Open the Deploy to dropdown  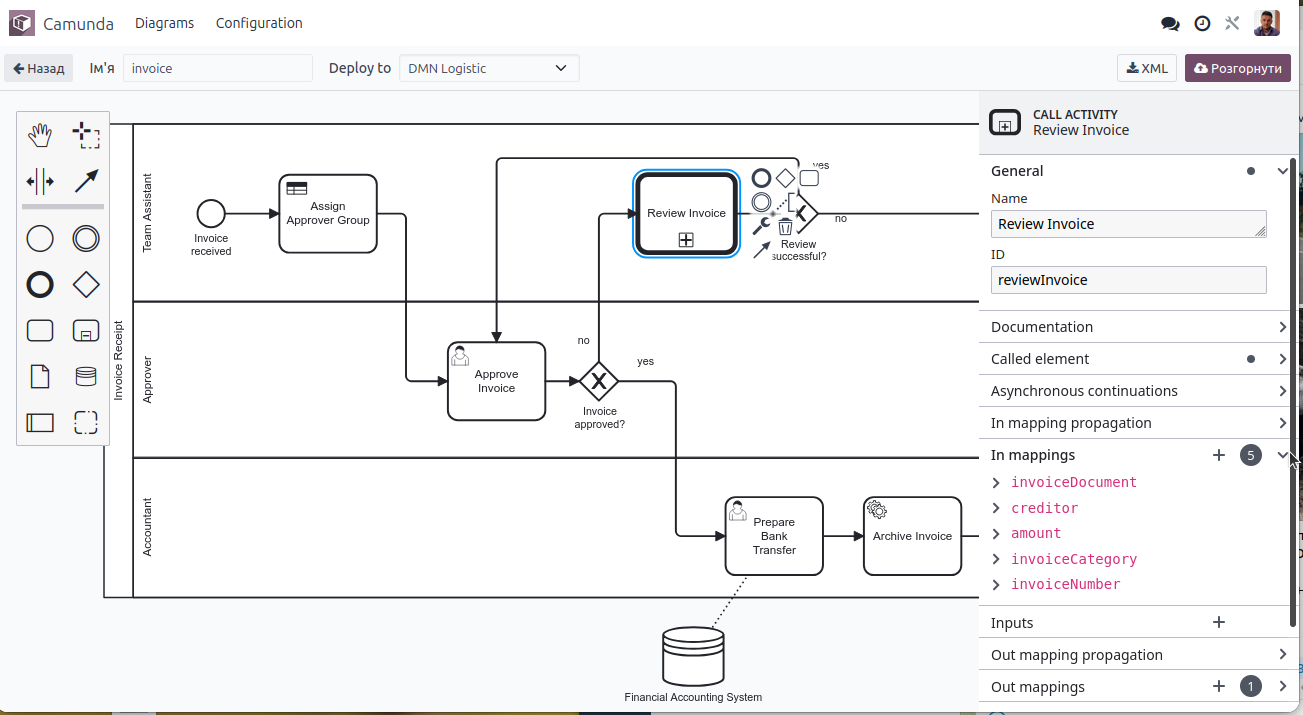489,68
